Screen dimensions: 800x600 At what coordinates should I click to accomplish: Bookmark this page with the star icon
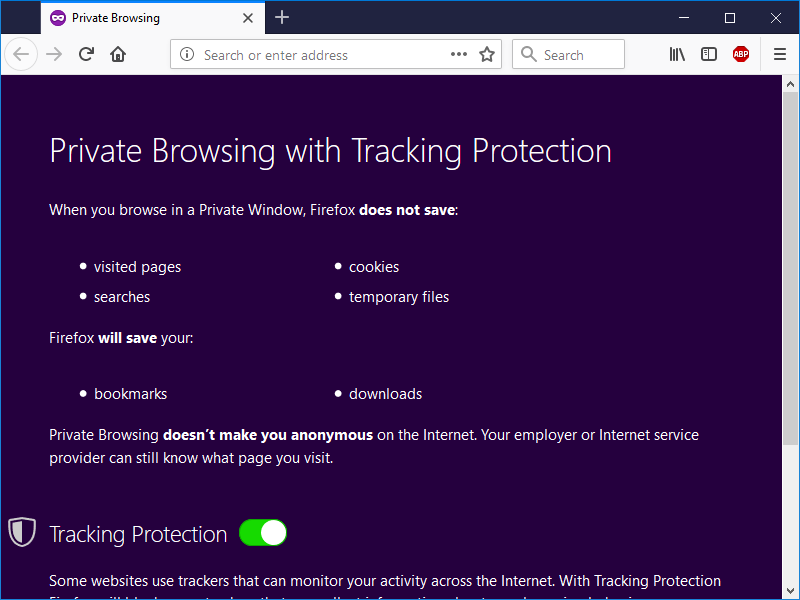tap(487, 55)
